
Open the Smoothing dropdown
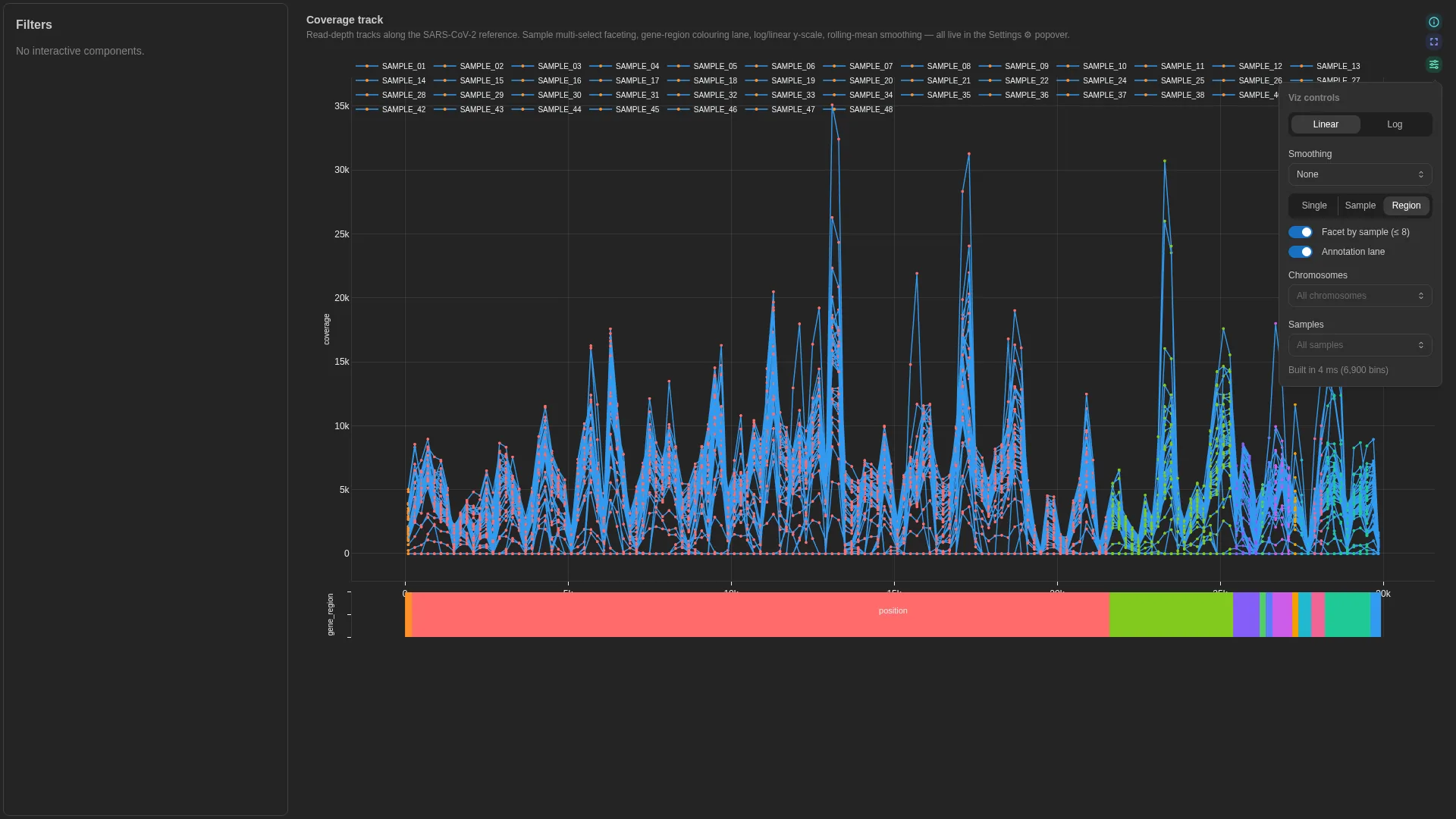(1360, 174)
